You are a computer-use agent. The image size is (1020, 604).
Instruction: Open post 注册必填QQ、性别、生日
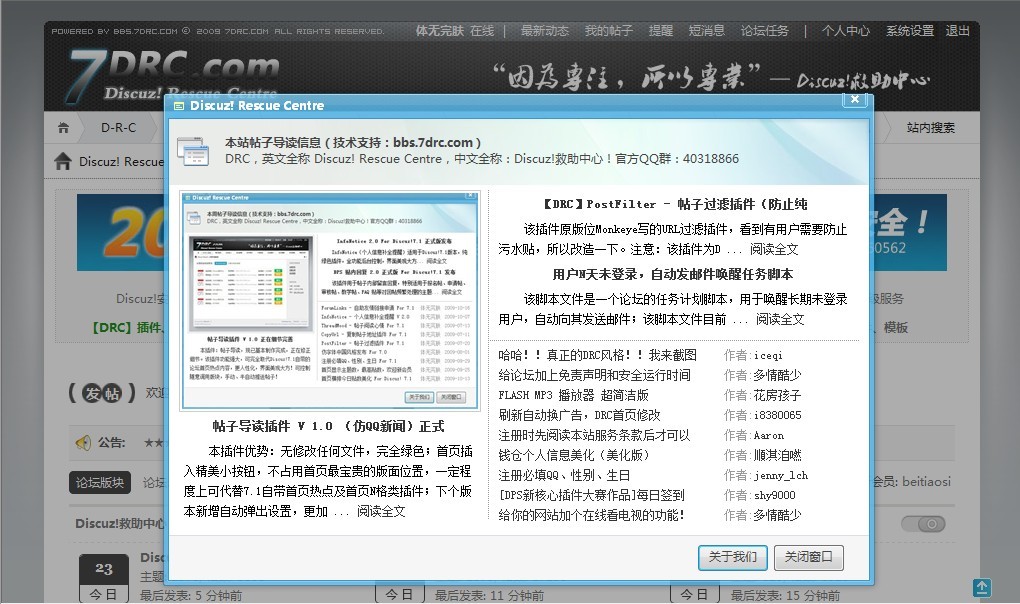[x=564, y=475]
